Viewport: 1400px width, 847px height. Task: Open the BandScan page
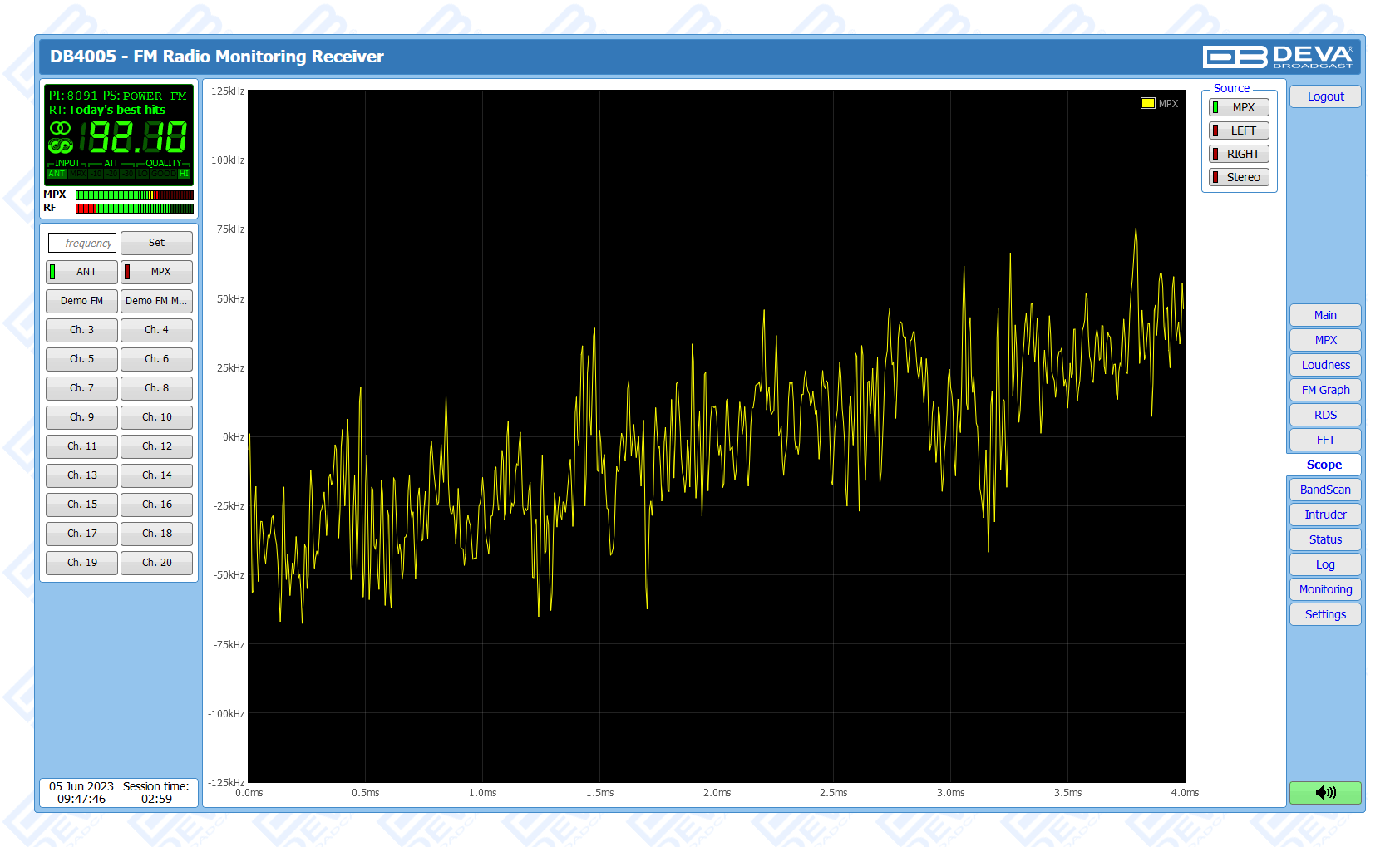coord(1325,490)
